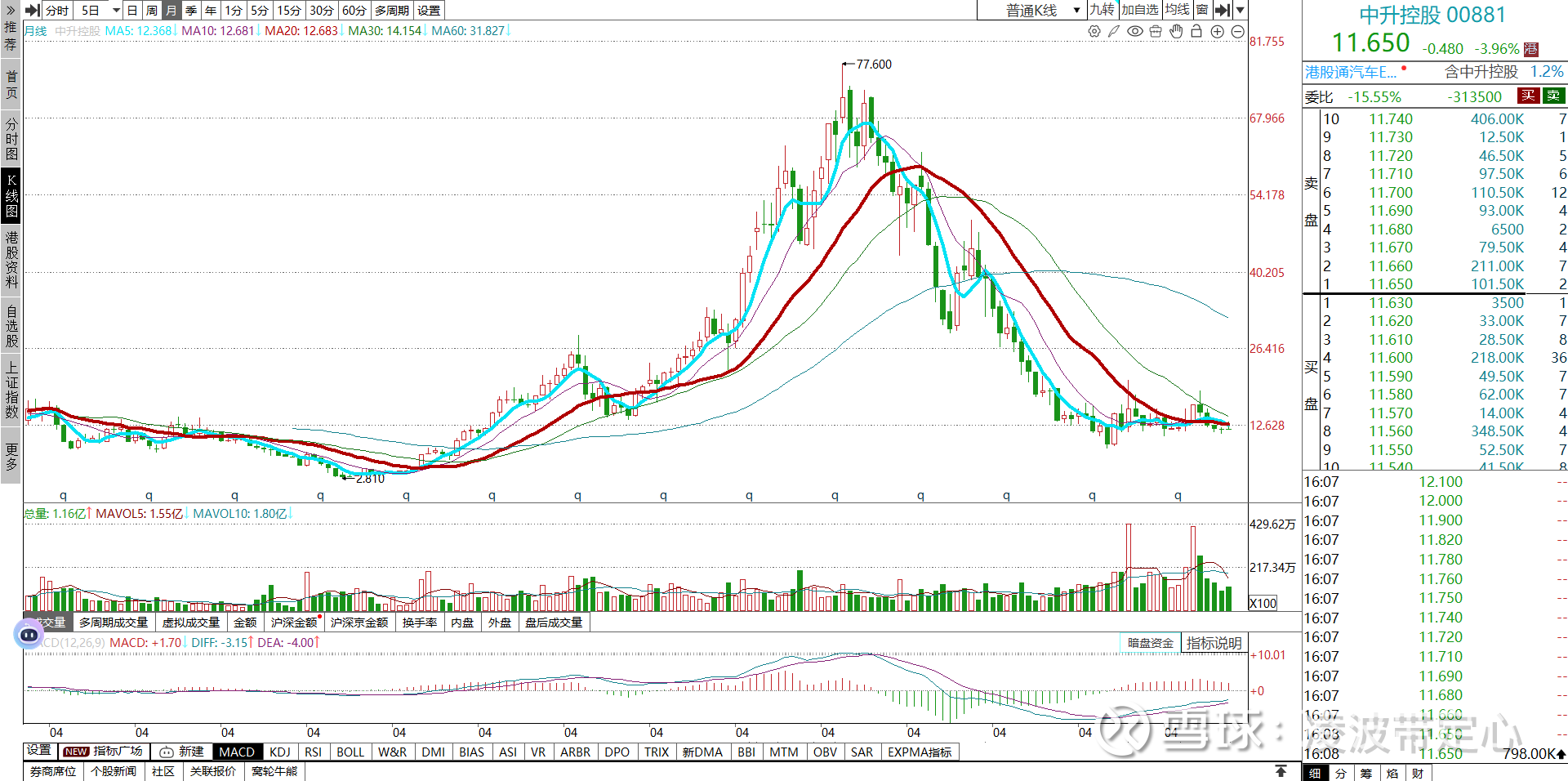Toggle the 九转 indicator

1102,10
